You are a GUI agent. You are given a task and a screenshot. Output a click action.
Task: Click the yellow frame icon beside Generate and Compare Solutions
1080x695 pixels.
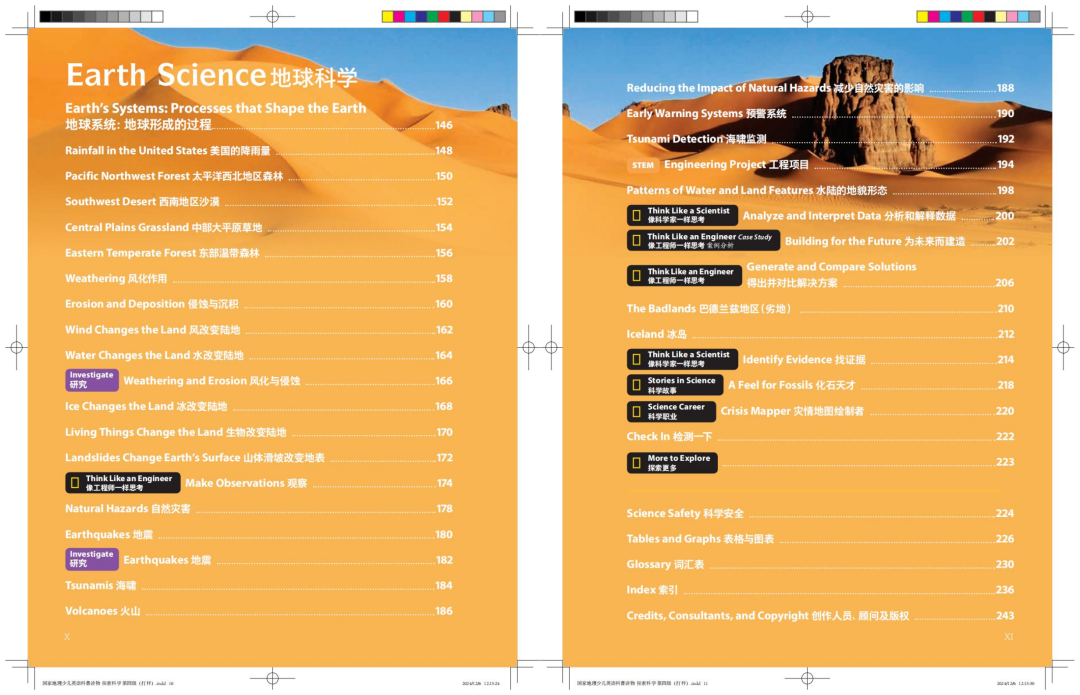(636, 276)
